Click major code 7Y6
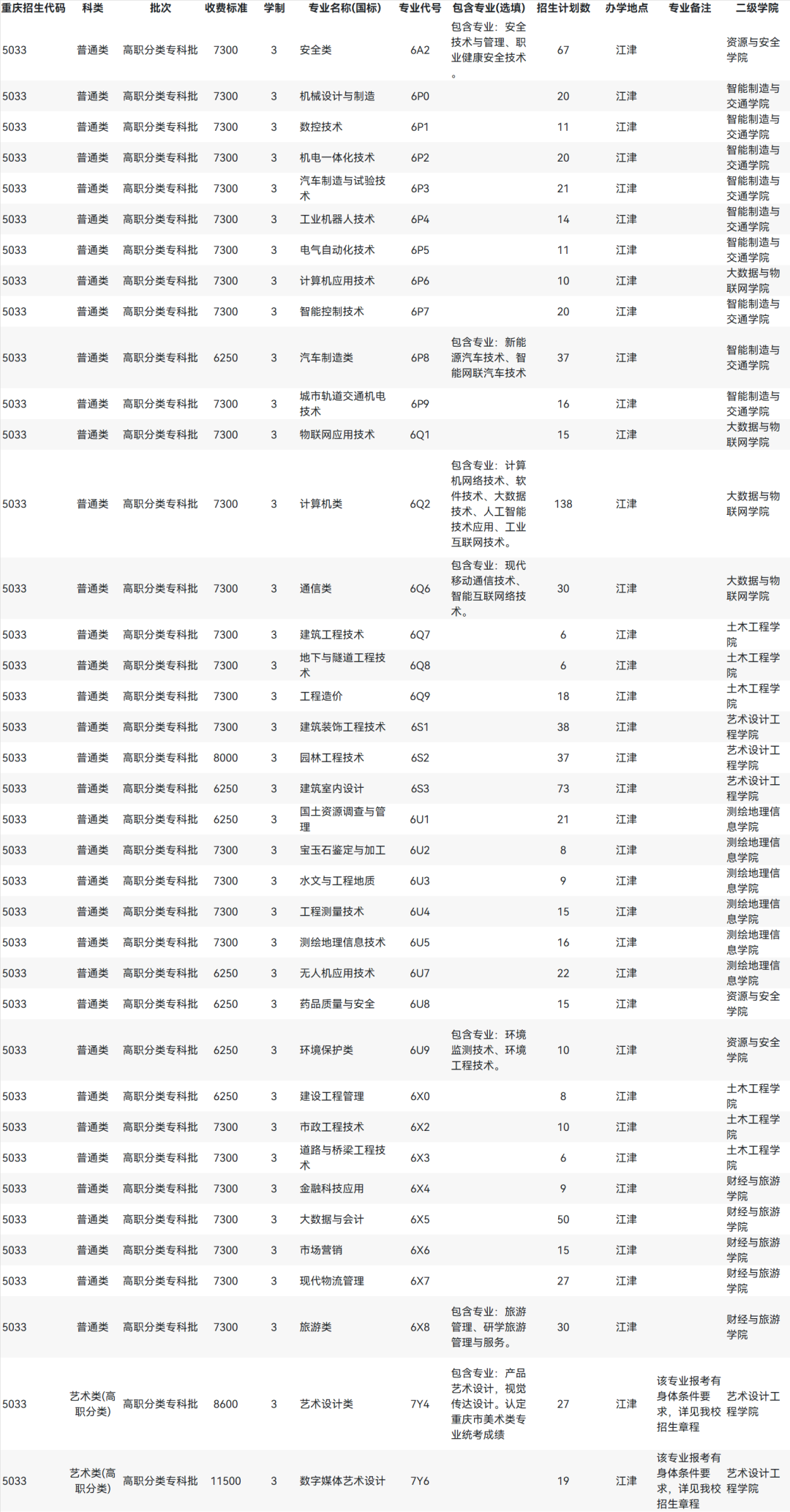The width and height of the screenshot is (790, 1512). pyautogui.click(x=420, y=1480)
